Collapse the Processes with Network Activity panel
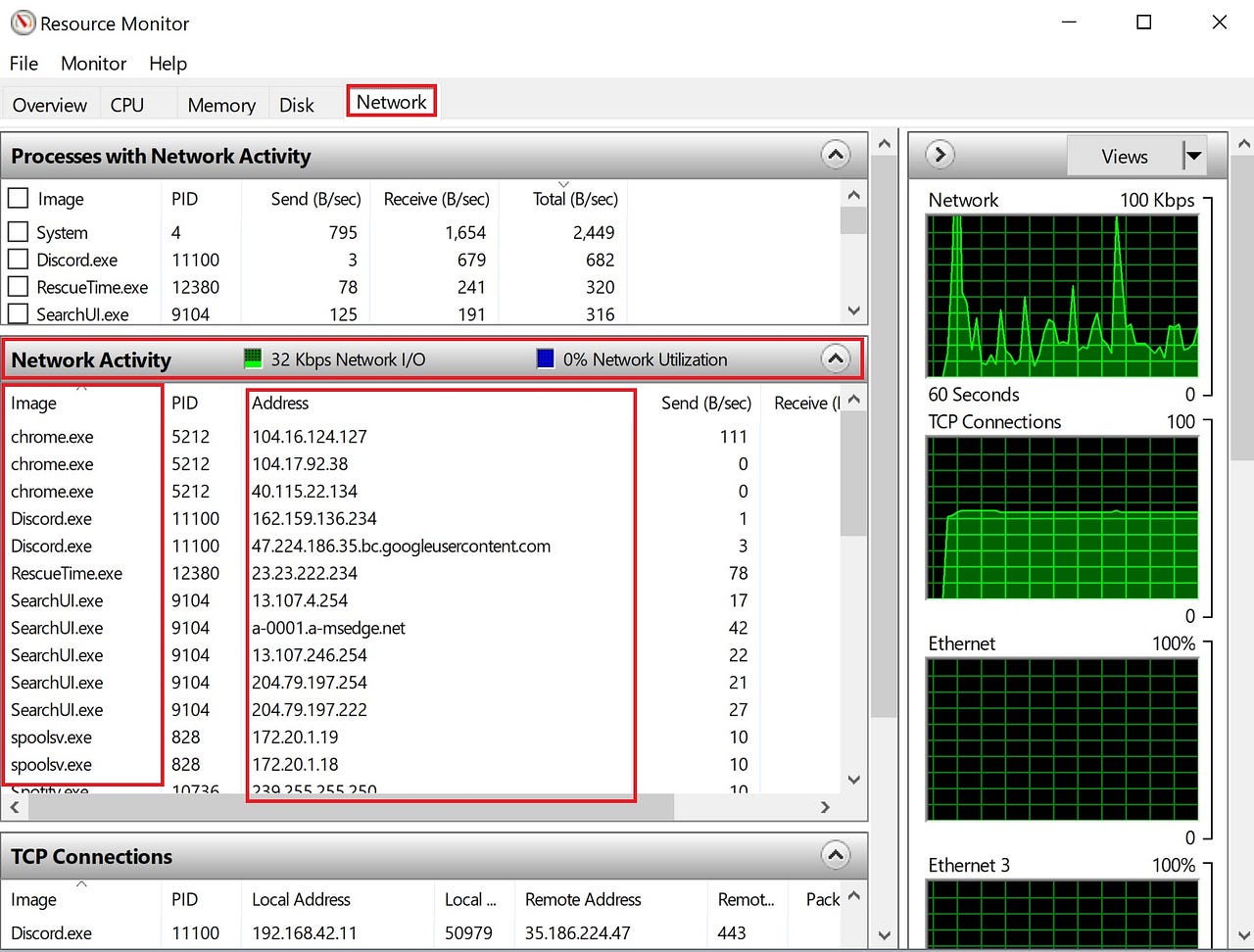1254x952 pixels. pos(835,155)
